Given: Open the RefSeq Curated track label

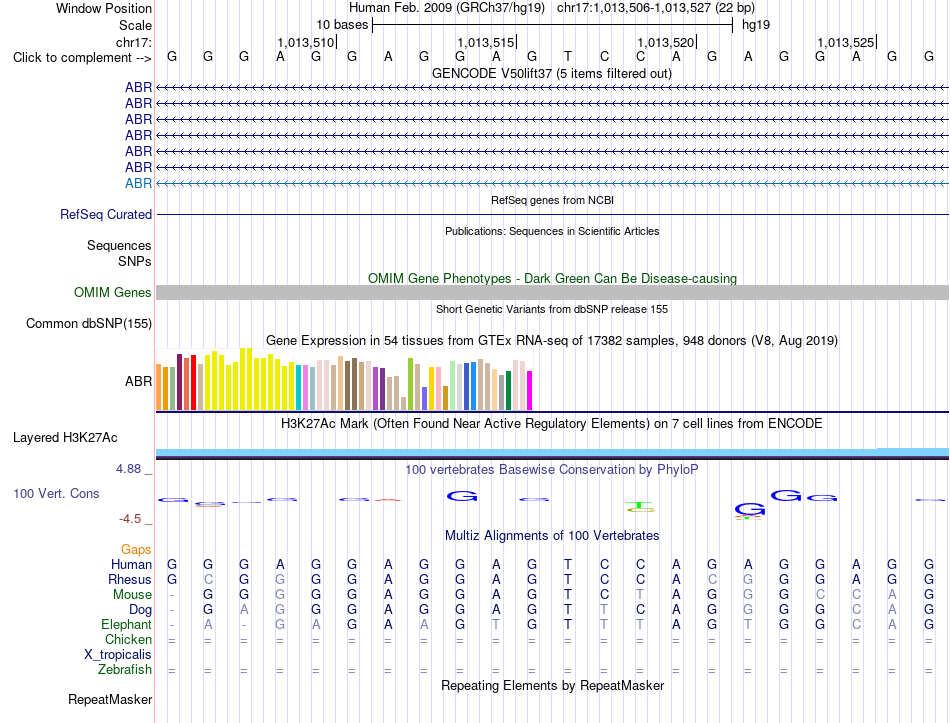Looking at the screenshot, I should tap(106, 215).
